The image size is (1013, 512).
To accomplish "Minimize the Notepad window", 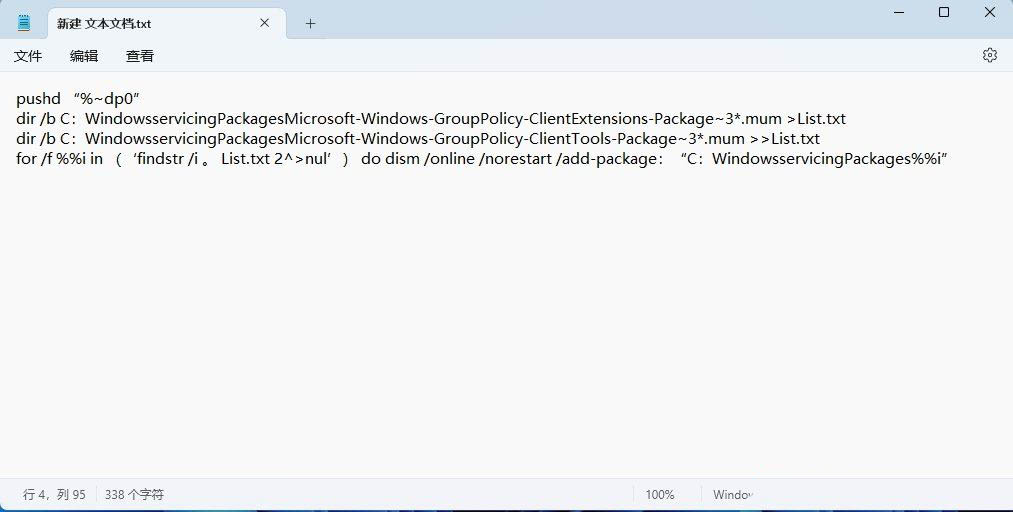I will (898, 12).
